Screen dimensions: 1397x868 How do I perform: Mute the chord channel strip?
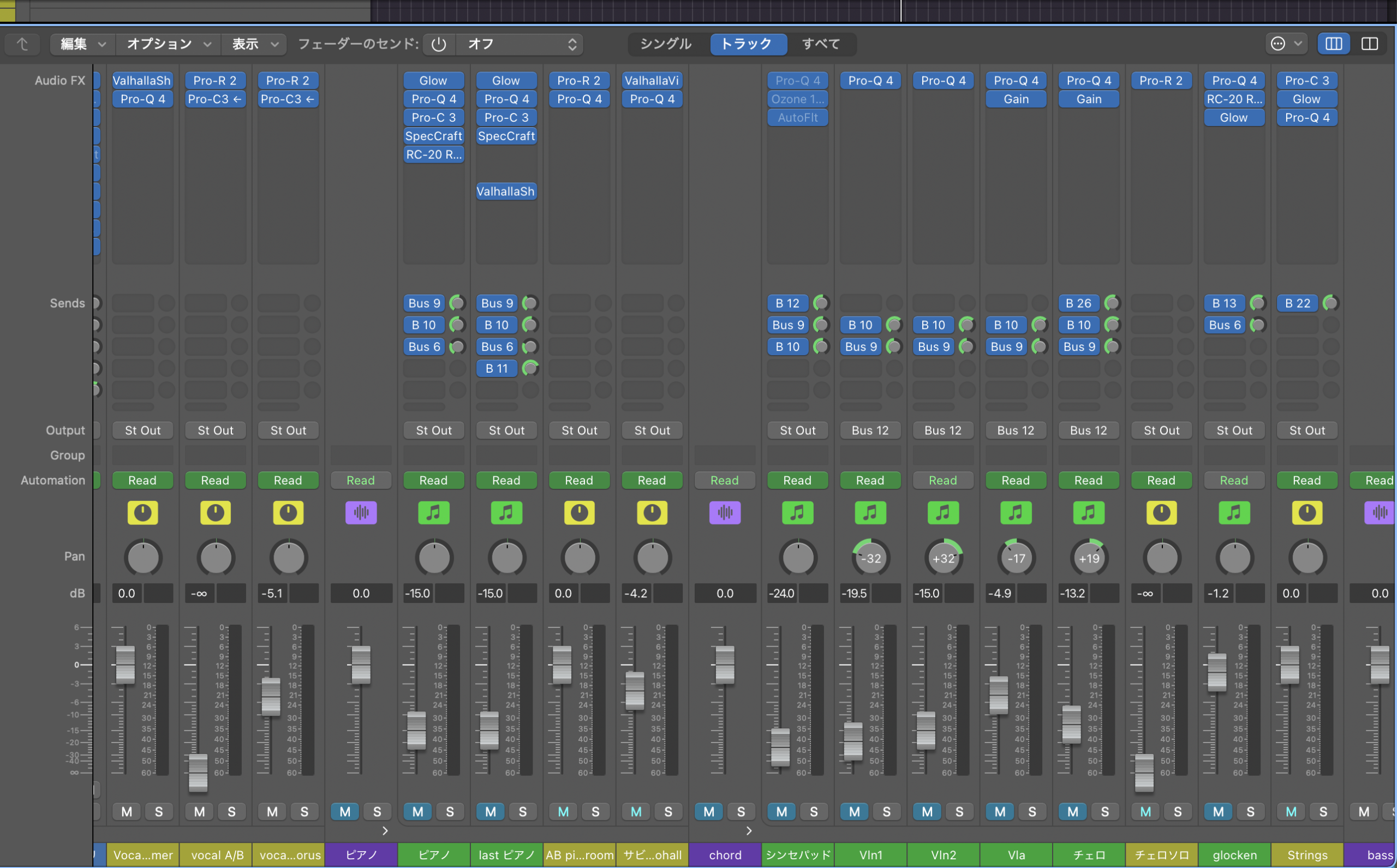click(x=708, y=811)
